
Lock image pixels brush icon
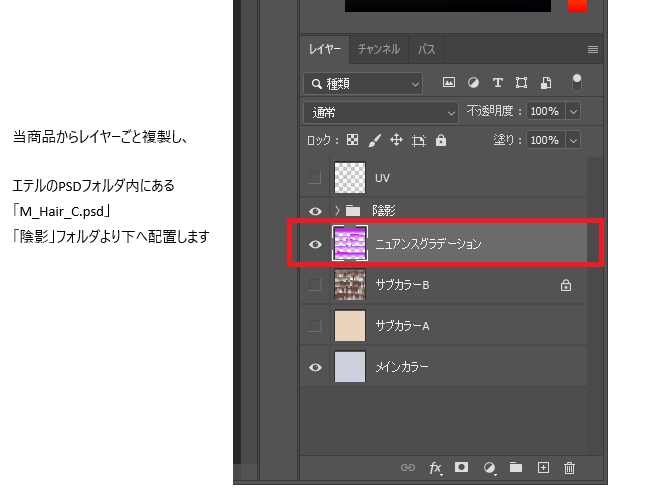pos(374,140)
